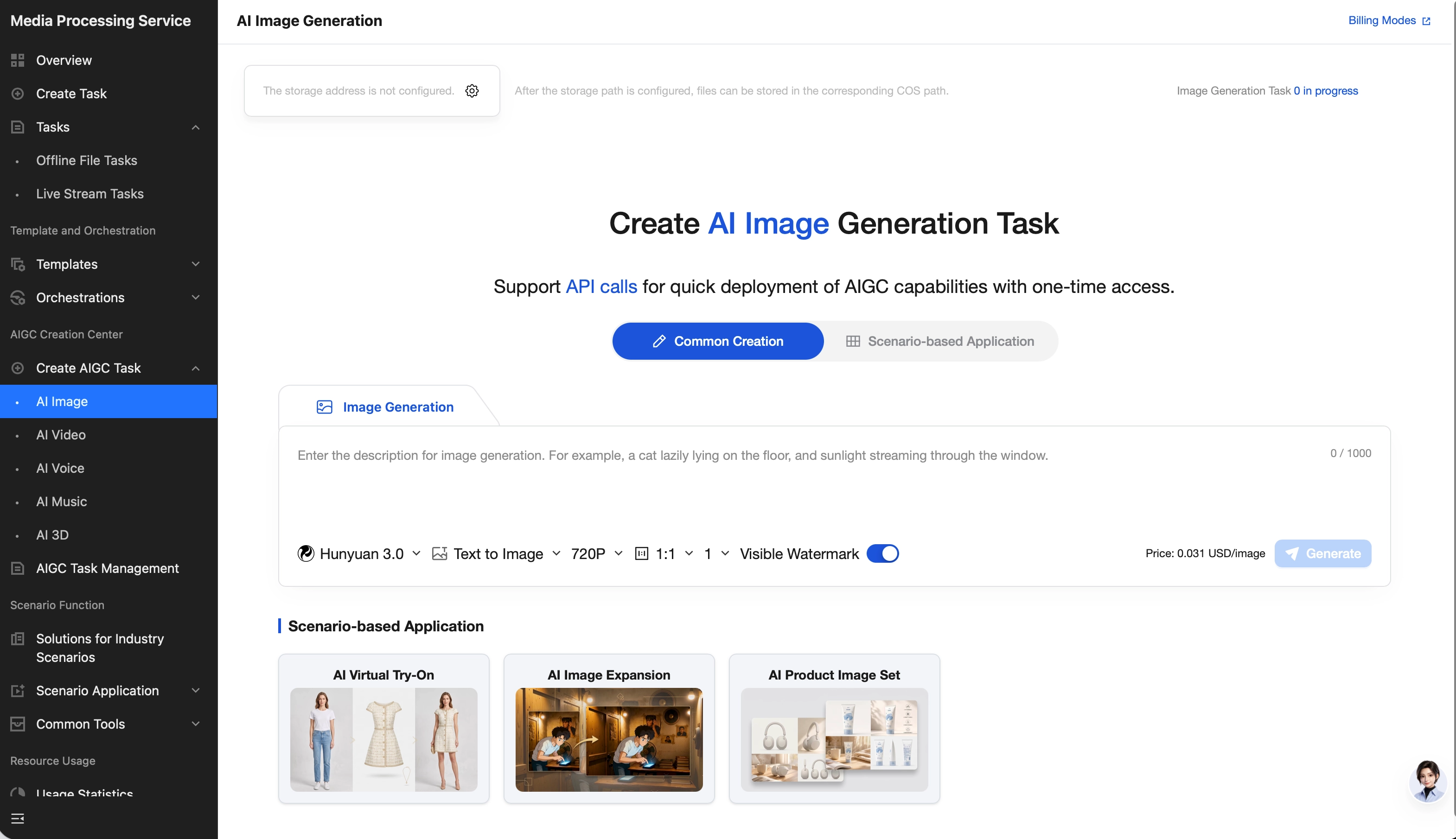Click the Orchestrations icon in sidebar

(18, 297)
